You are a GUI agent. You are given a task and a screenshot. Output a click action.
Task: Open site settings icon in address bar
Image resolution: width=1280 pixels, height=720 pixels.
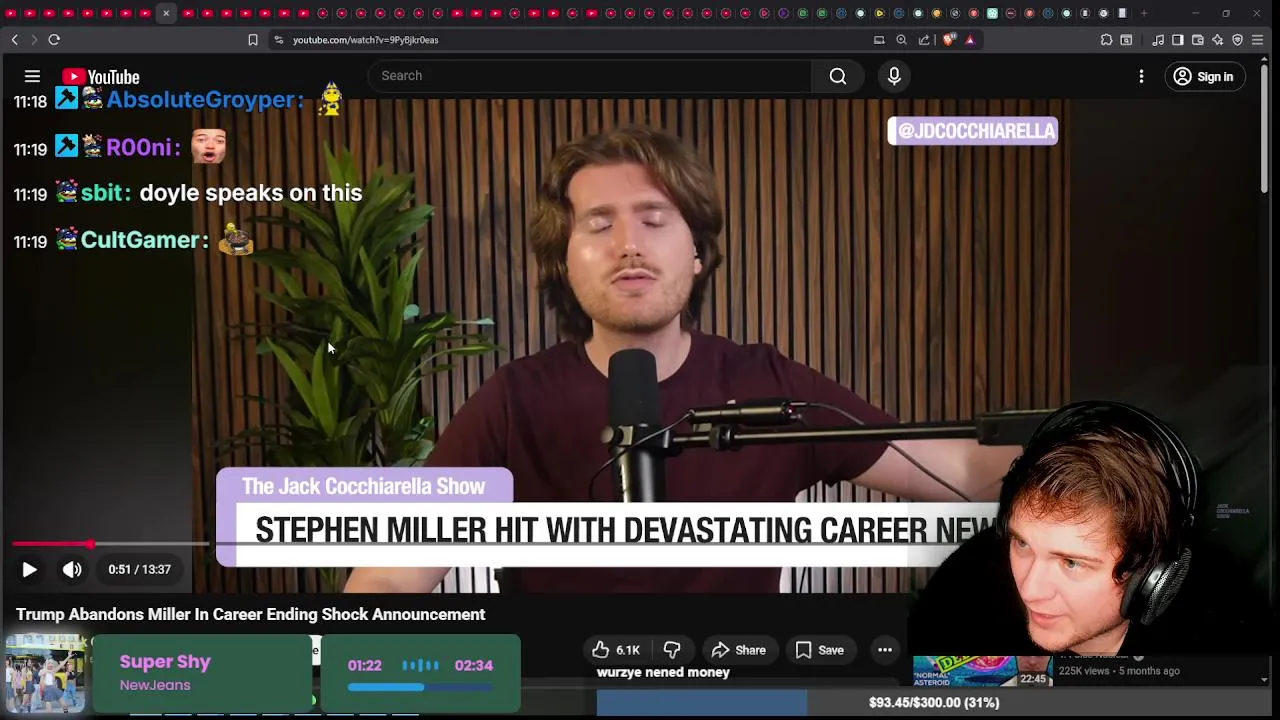coord(279,40)
